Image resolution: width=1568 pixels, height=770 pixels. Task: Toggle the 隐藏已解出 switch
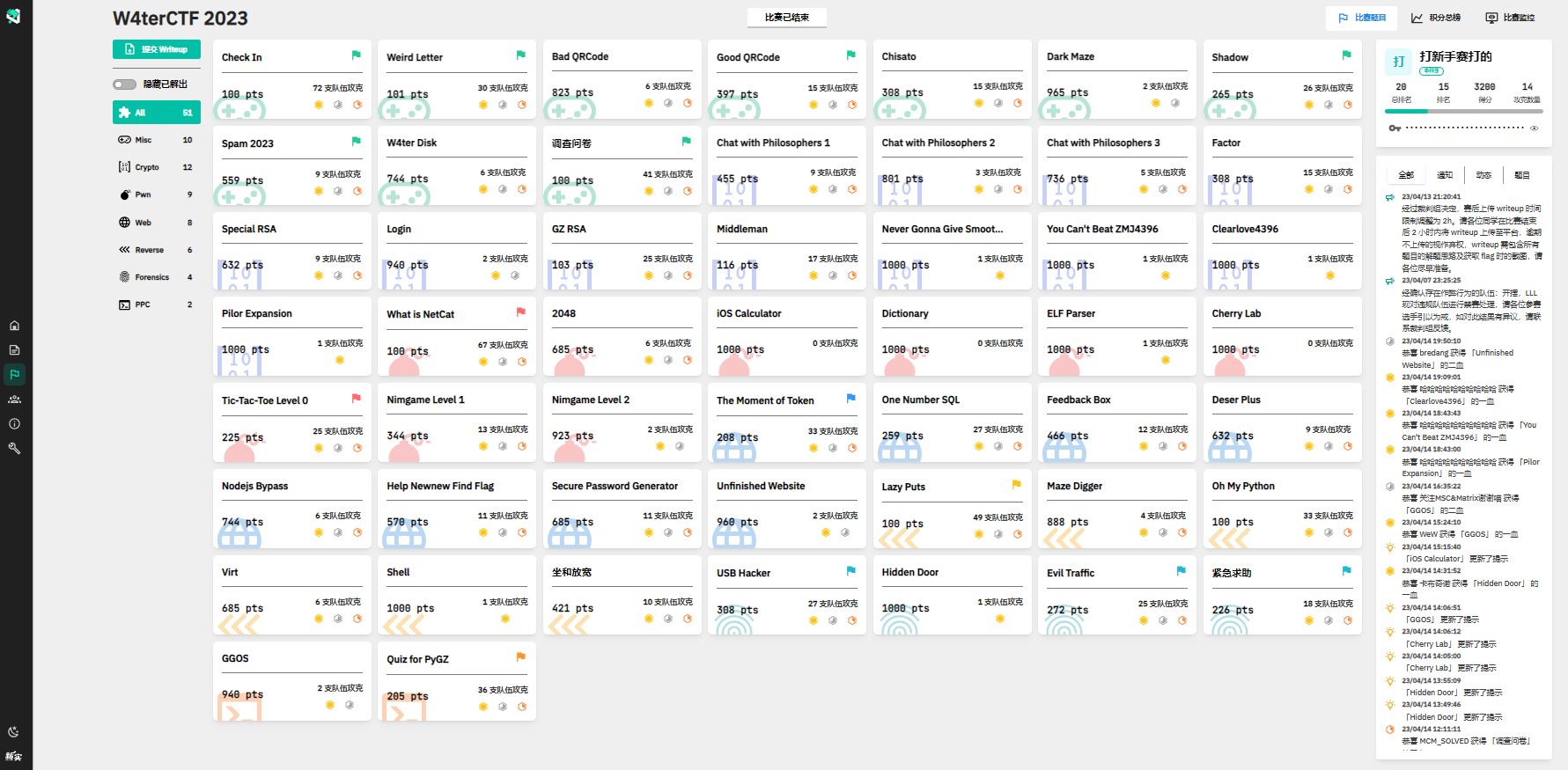click(125, 84)
